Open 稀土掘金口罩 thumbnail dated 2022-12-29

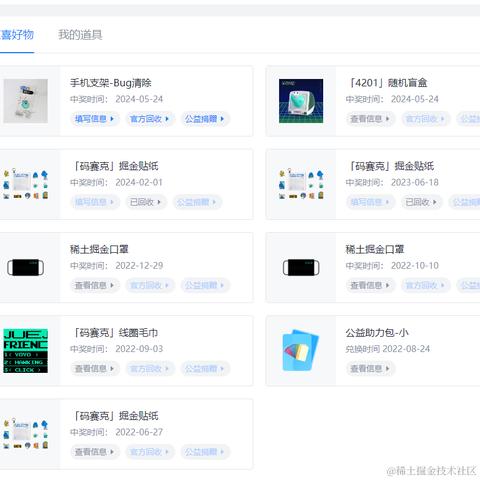tap(26, 268)
